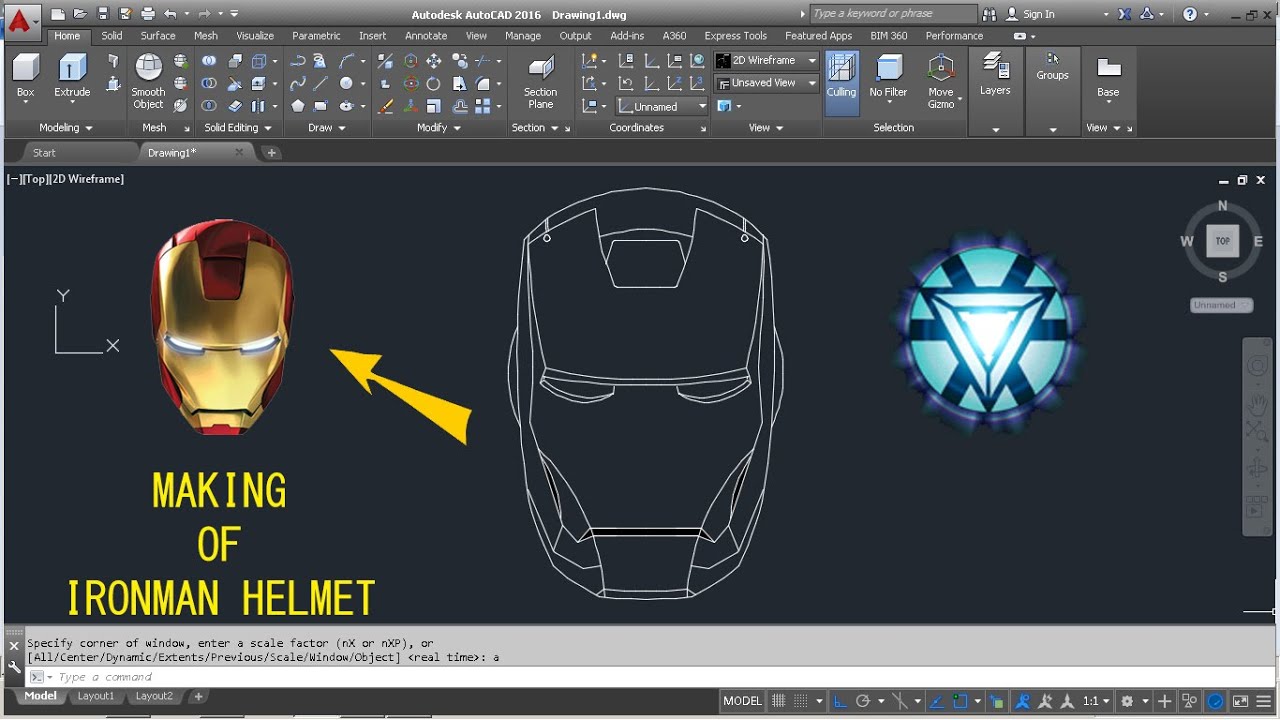Expand the Draw panel
This screenshot has height=720, width=1280.
(327, 128)
